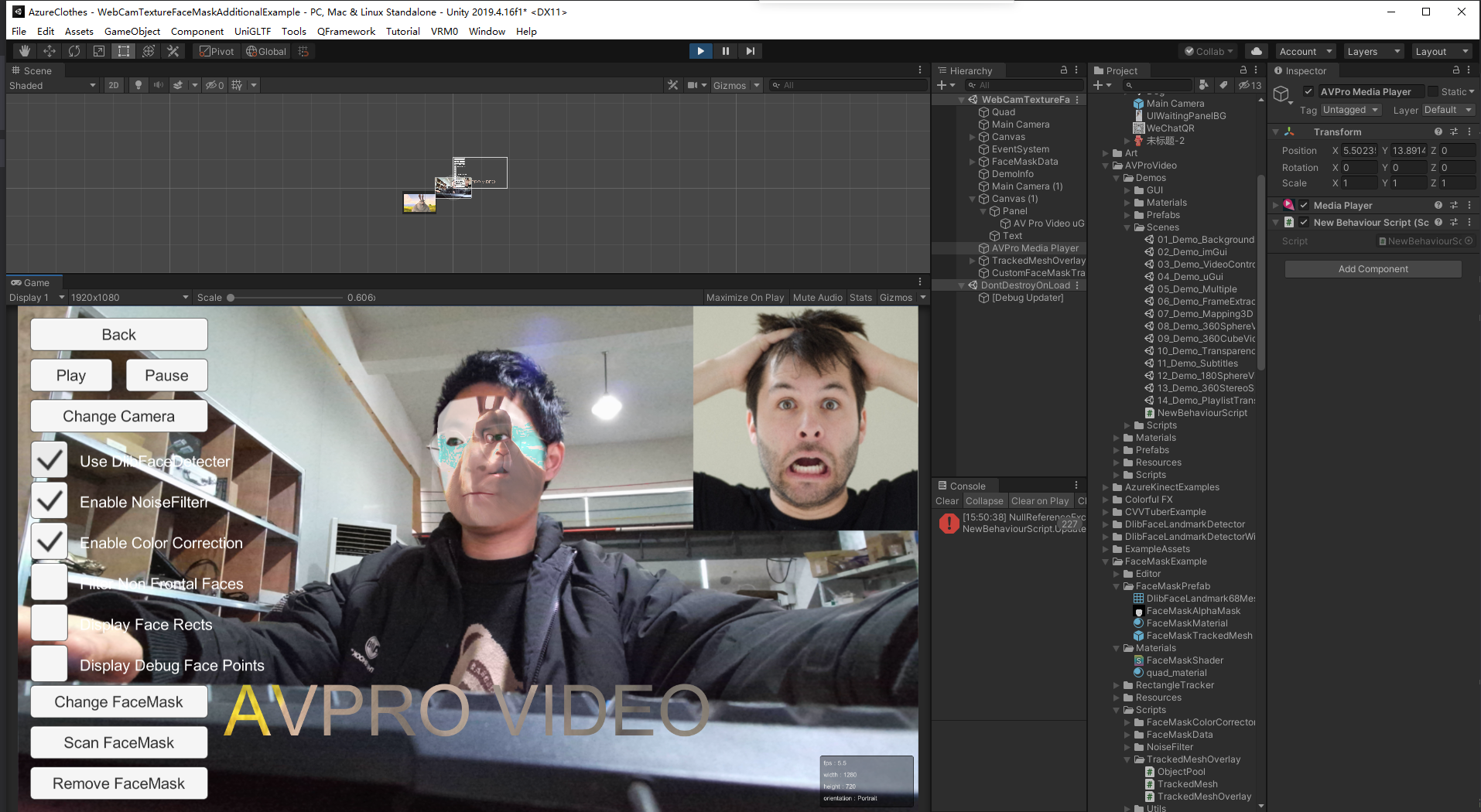Select the Rotate tool in toolbar
The height and width of the screenshot is (812, 1481).
(74, 51)
